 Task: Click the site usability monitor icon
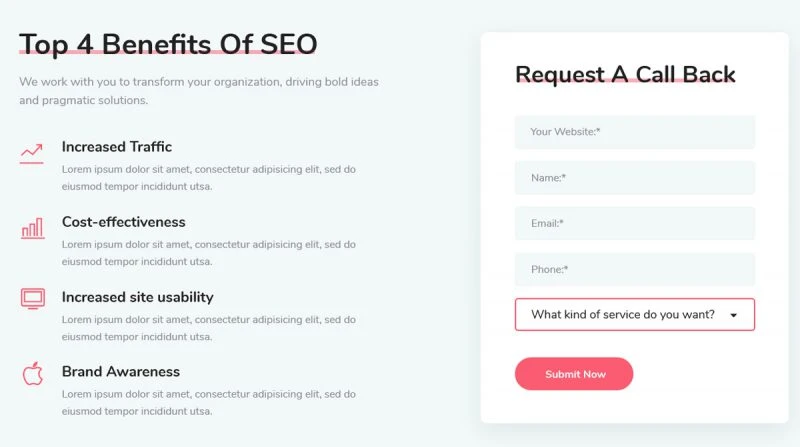pyautogui.click(x=32, y=298)
